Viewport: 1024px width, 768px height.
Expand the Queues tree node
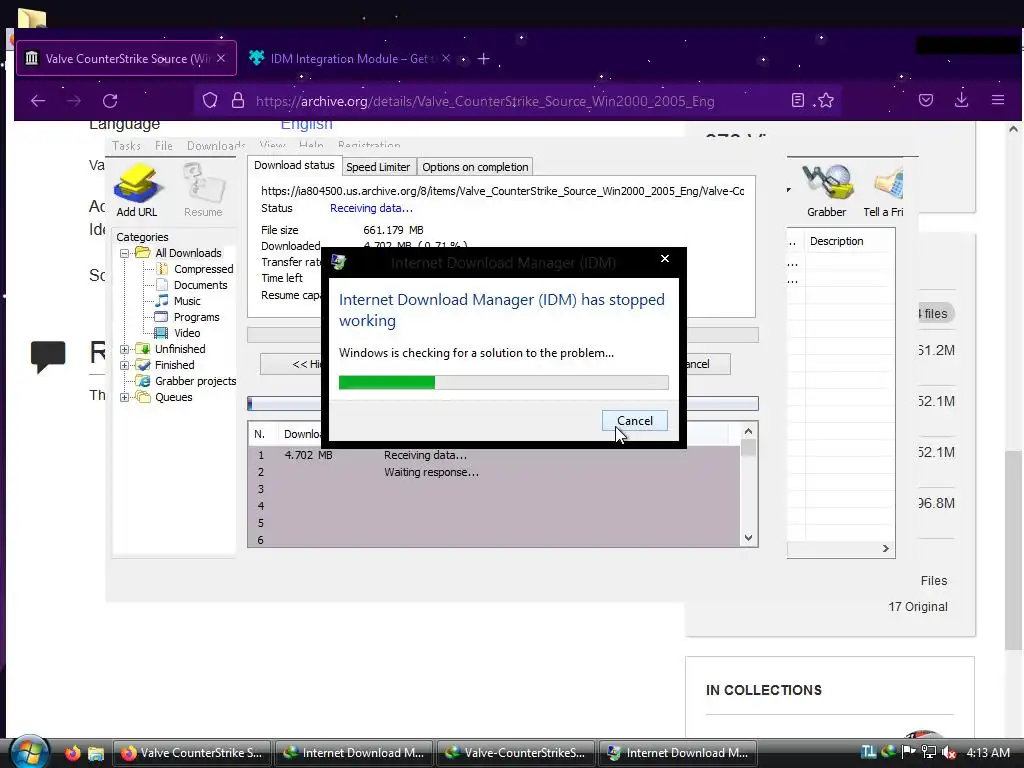point(124,397)
